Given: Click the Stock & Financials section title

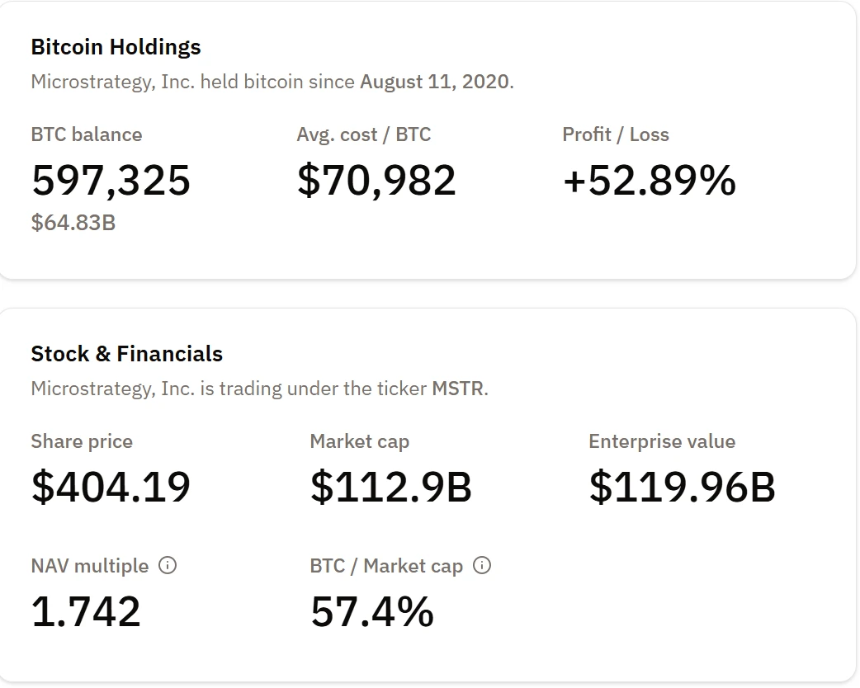Looking at the screenshot, I should click(x=124, y=353).
